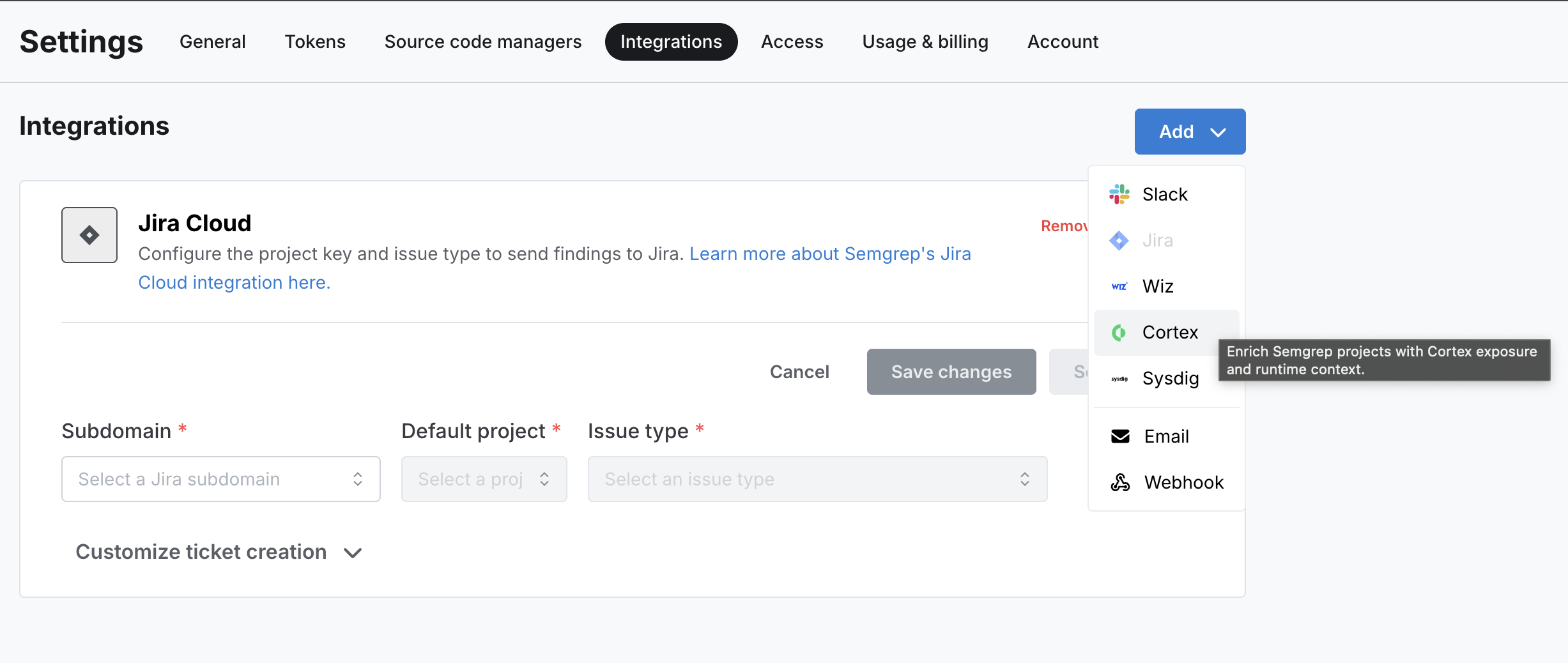1568x663 pixels.
Task: Open the Source code managers tab
Action: coord(482,41)
